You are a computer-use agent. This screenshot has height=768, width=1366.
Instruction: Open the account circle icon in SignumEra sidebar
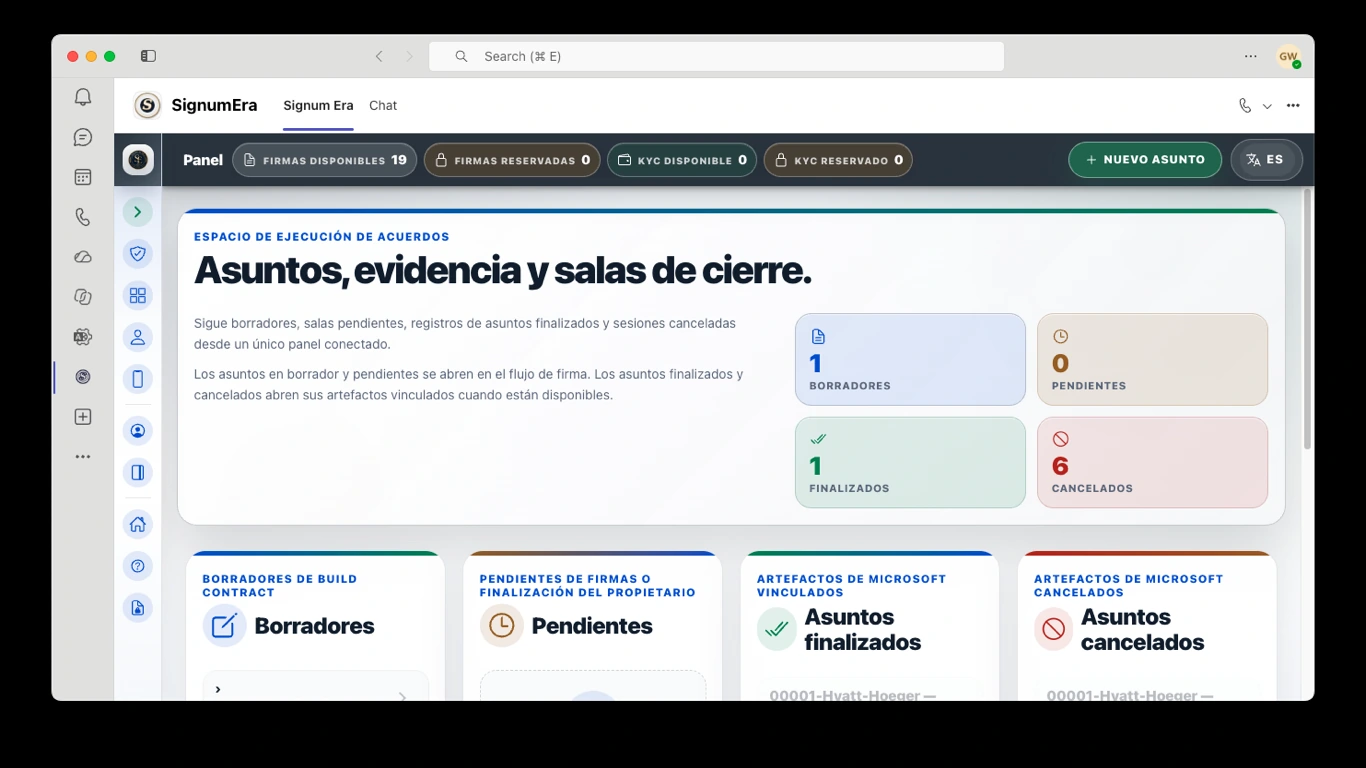138,431
